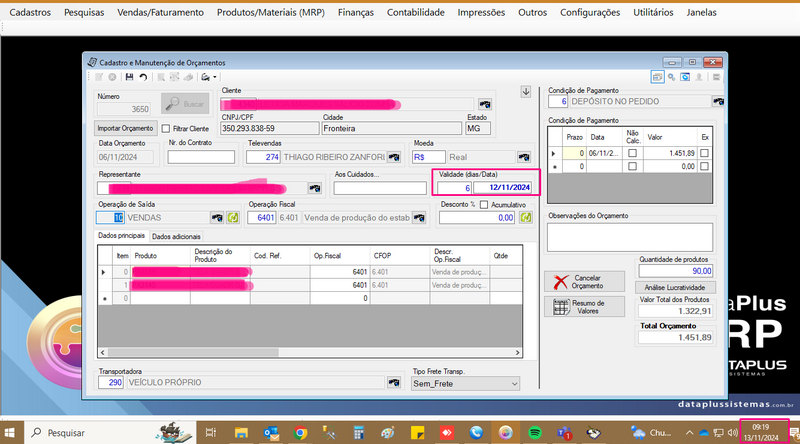Viewport: 800px width, 444px height.
Task: Click the items grid horizontal scrollbar left arrow
Action: pos(103,353)
